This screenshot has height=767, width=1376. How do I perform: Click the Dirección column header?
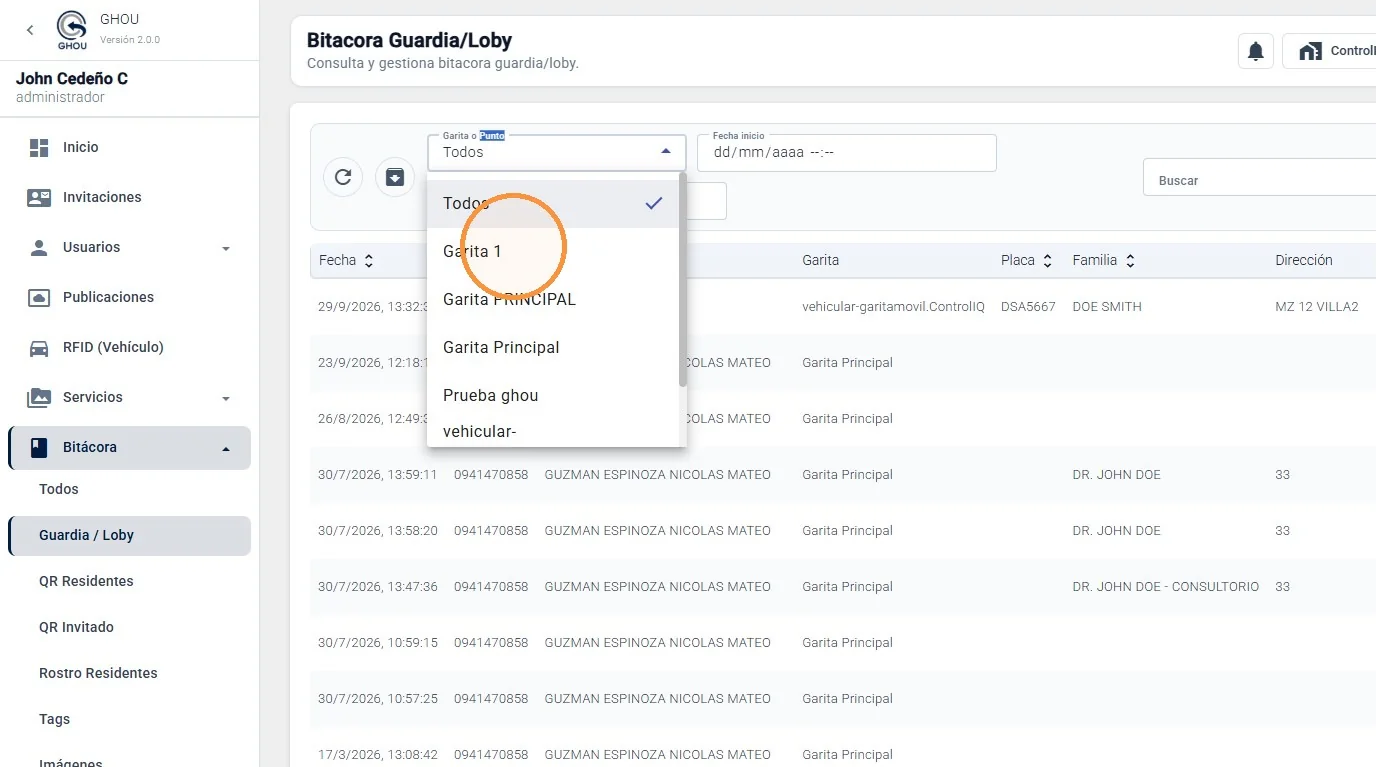(x=1304, y=260)
